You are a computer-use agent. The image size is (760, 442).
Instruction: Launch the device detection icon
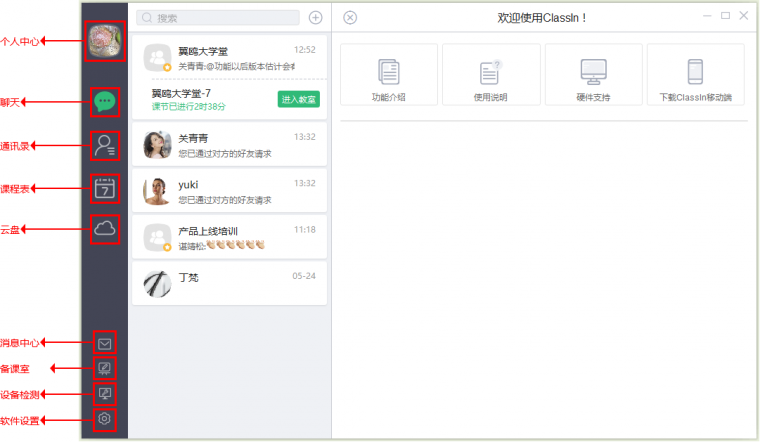point(104,393)
